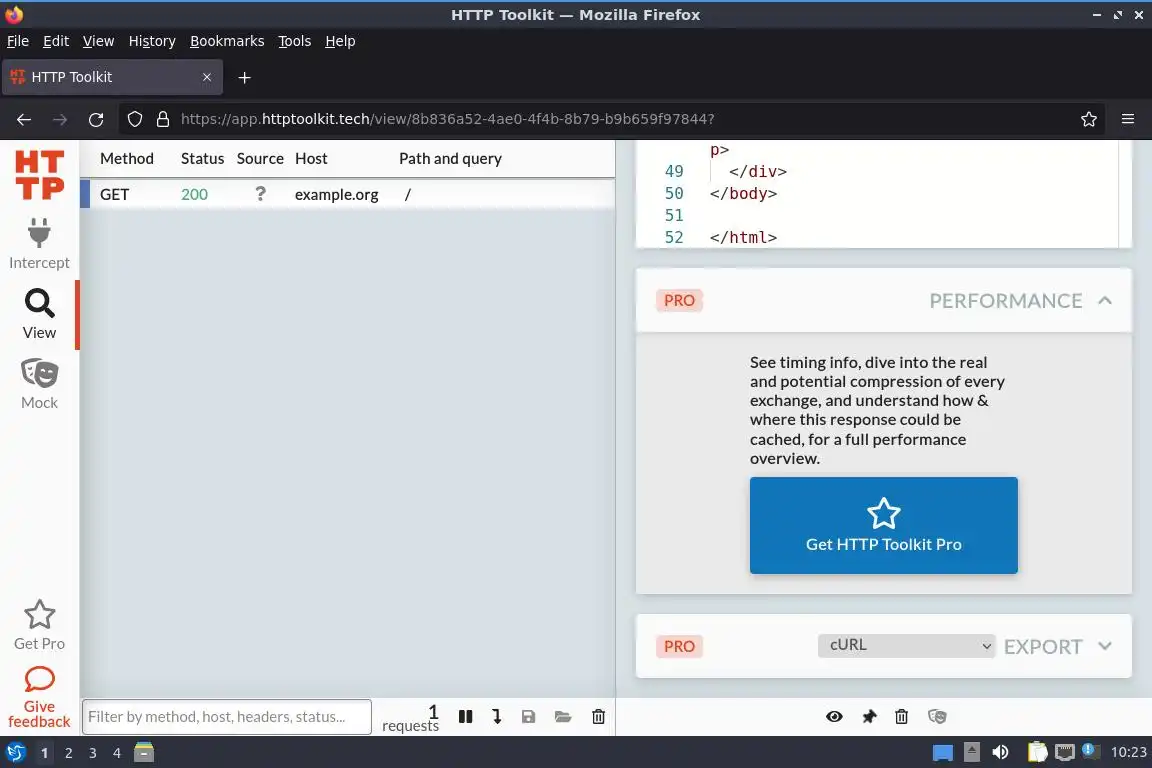
Task: Click the Source column header
Action: (x=260, y=159)
